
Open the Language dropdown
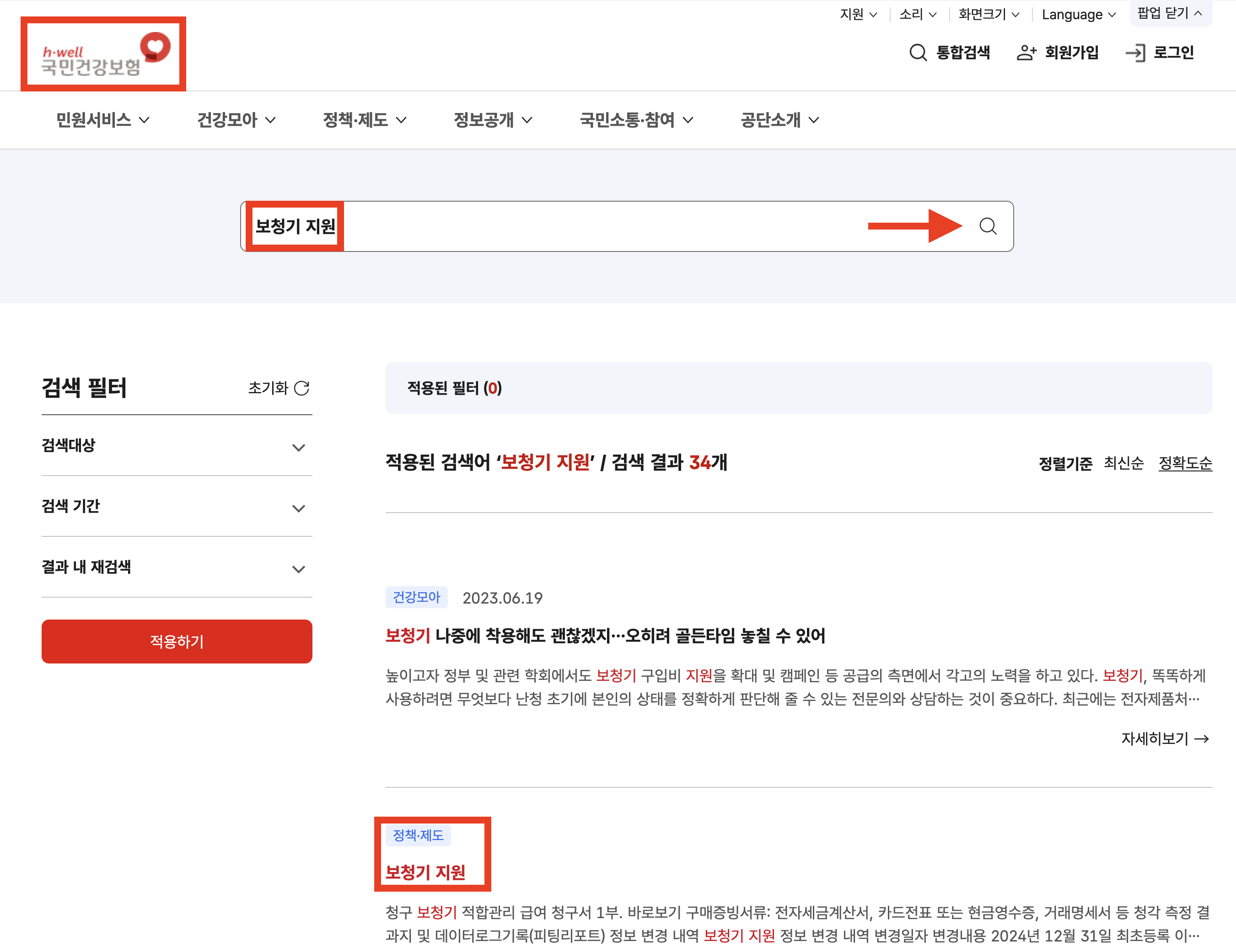coord(1078,14)
